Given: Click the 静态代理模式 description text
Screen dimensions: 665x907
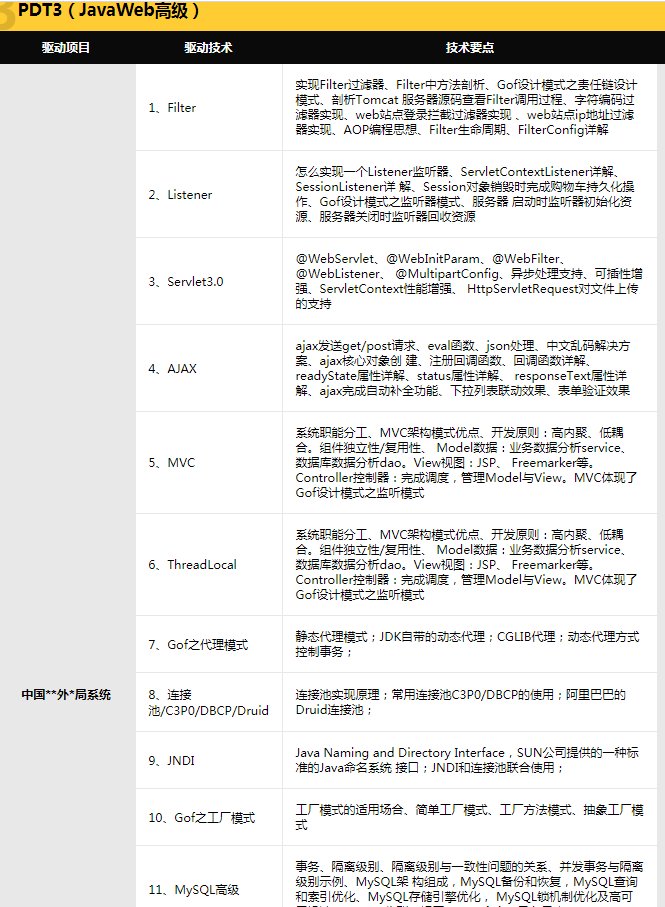Looking at the screenshot, I should click(468, 644).
